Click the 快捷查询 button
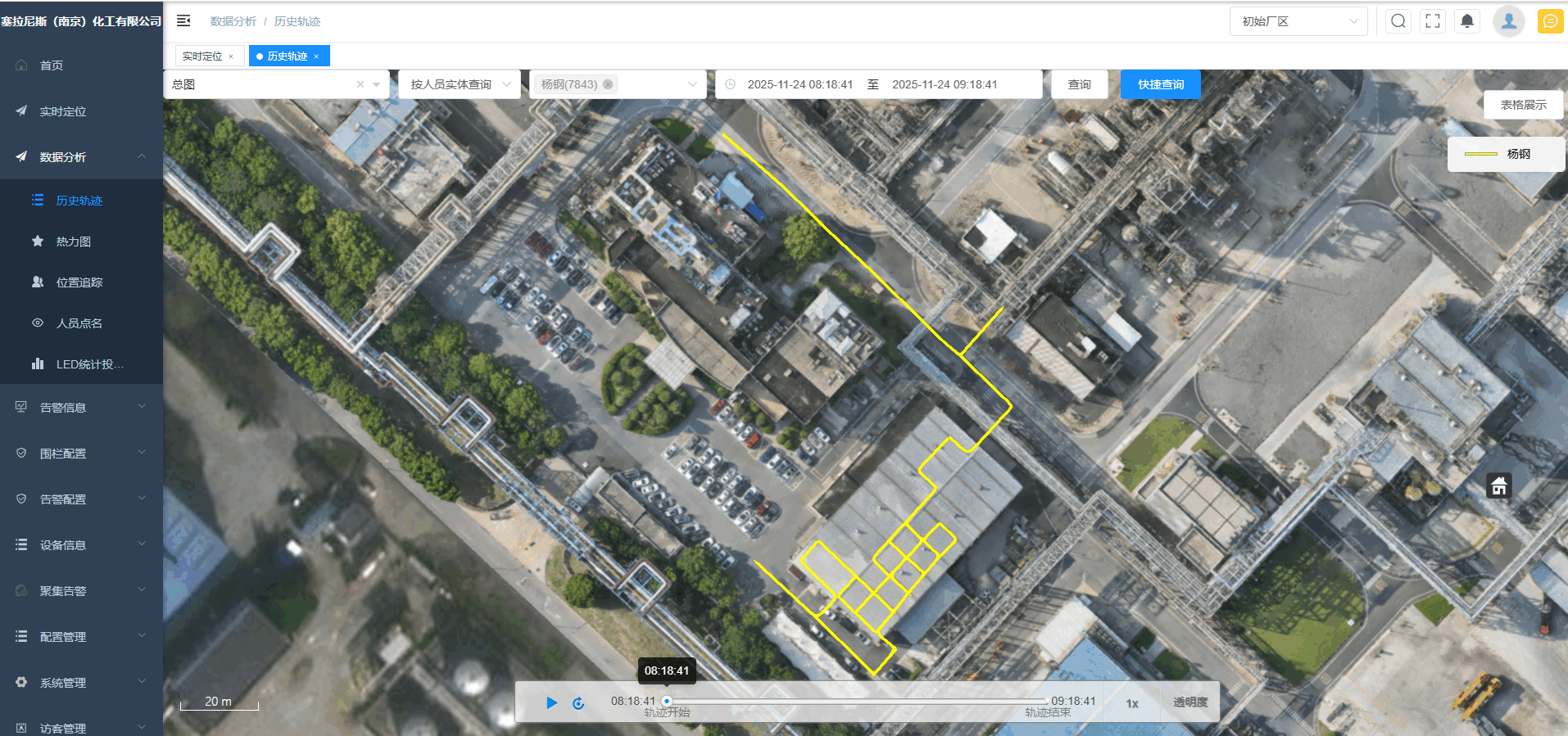1568x736 pixels. click(1160, 84)
